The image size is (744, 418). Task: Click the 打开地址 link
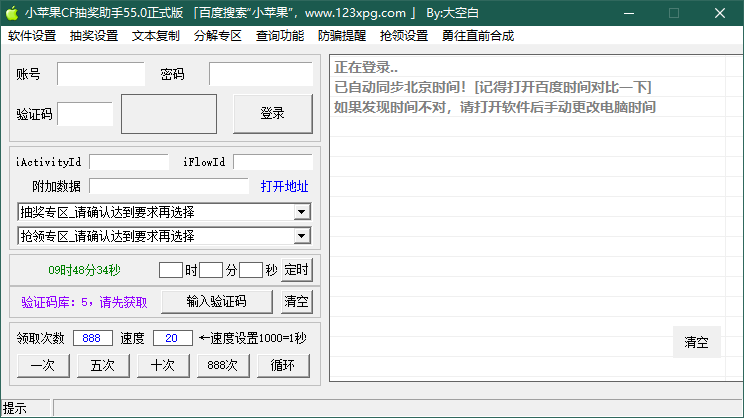coord(285,186)
